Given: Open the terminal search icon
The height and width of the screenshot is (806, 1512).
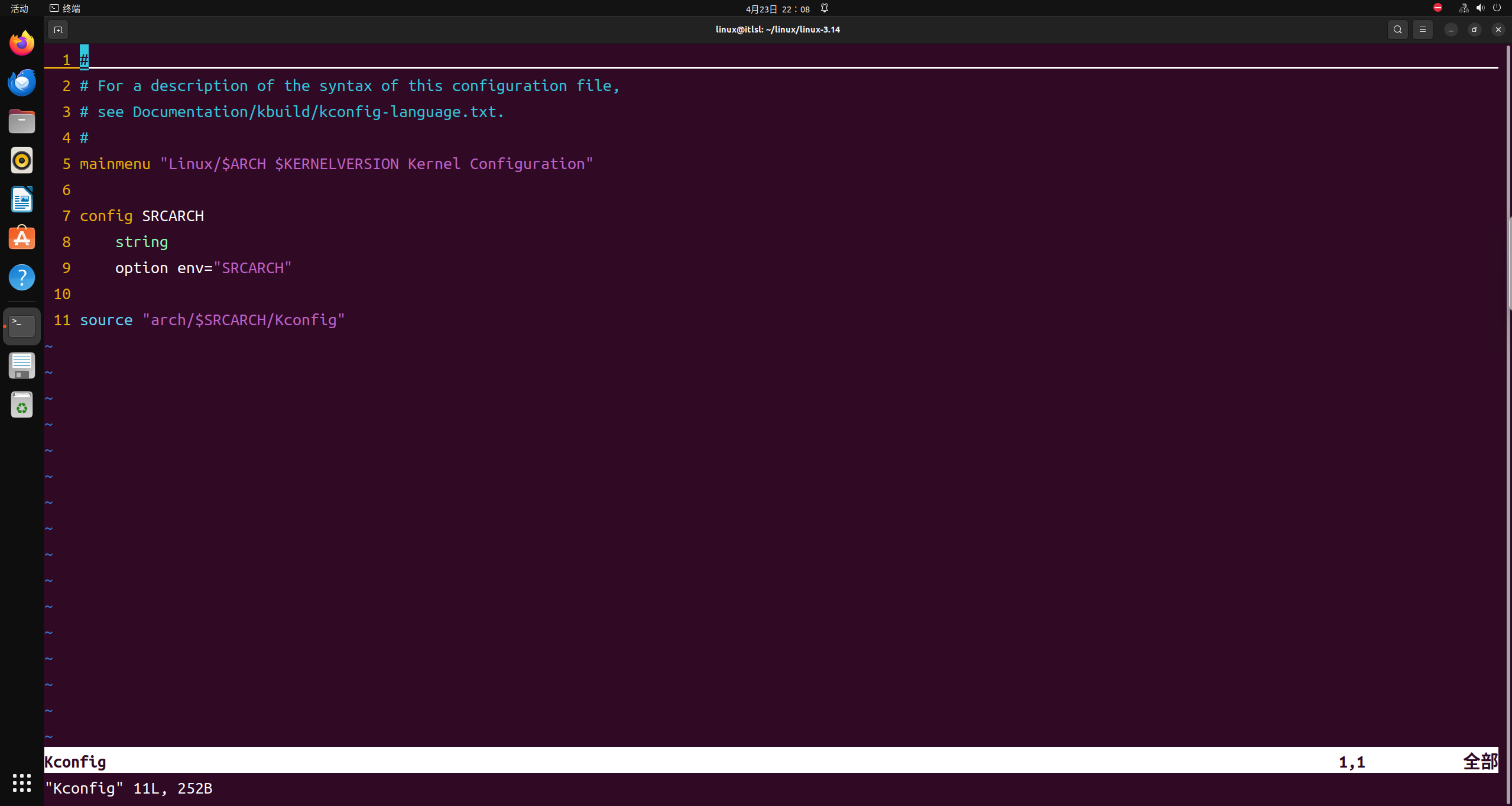Looking at the screenshot, I should coord(1397,30).
